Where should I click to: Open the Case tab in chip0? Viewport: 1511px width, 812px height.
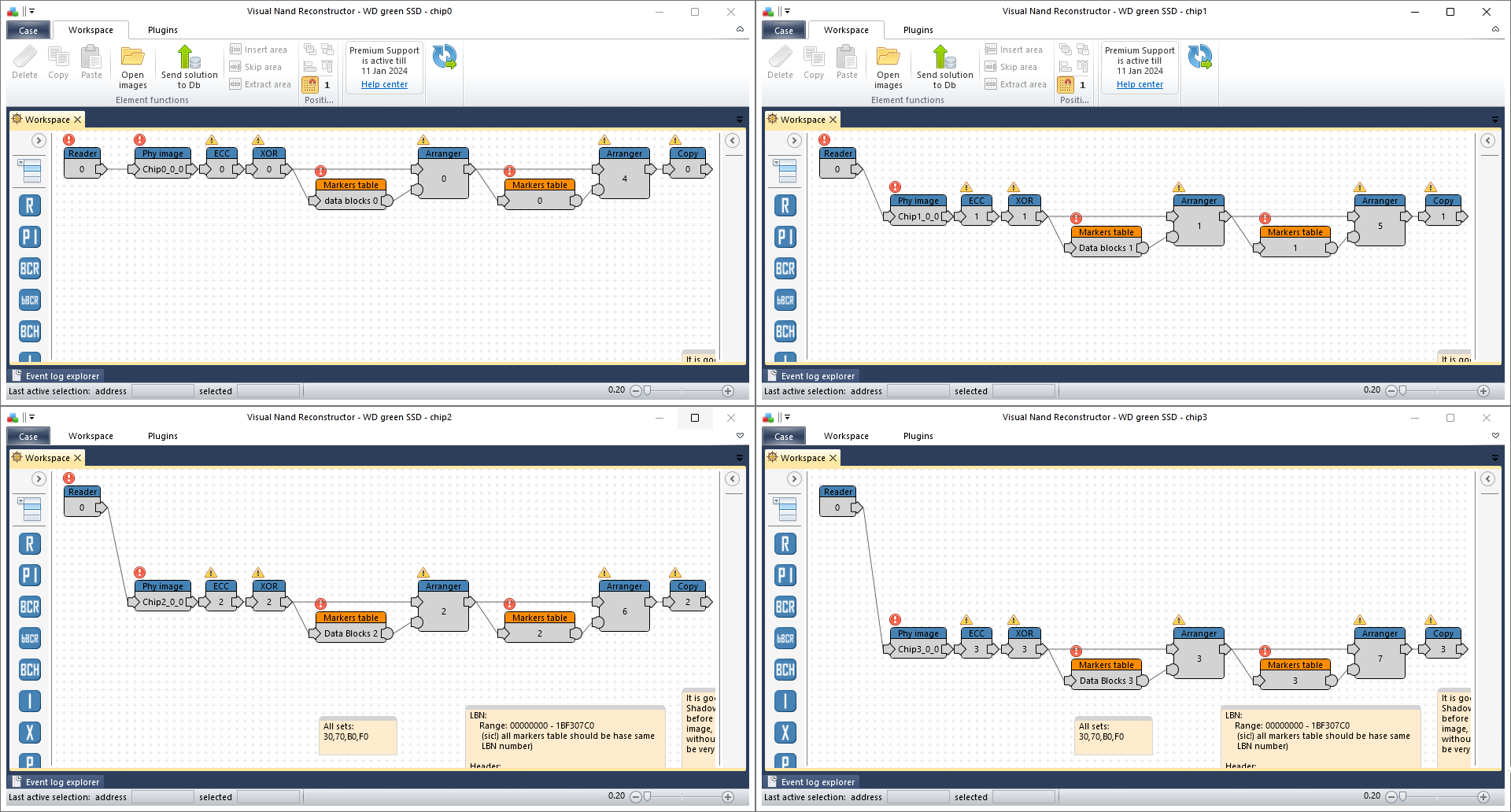[28, 31]
